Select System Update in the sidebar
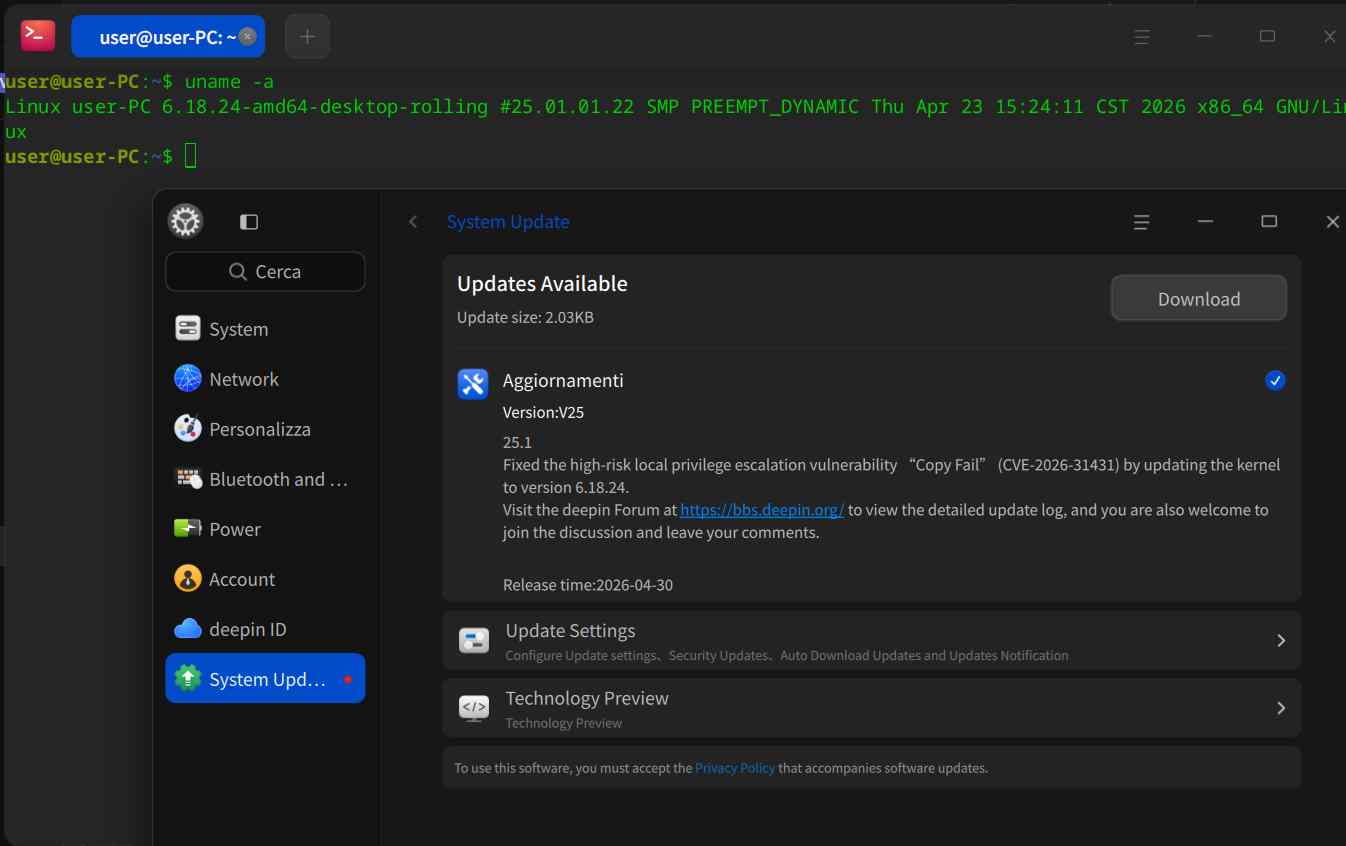The width and height of the screenshot is (1346, 846). click(265, 679)
